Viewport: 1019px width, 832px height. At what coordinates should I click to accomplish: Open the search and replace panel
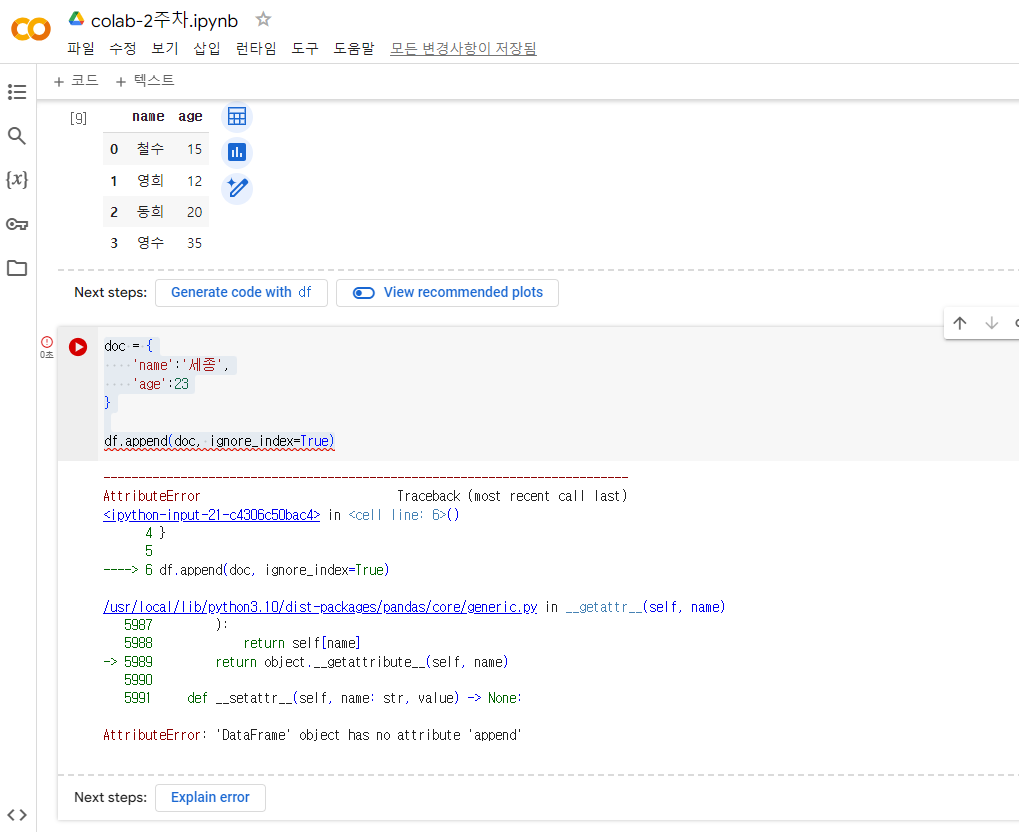click(17, 136)
